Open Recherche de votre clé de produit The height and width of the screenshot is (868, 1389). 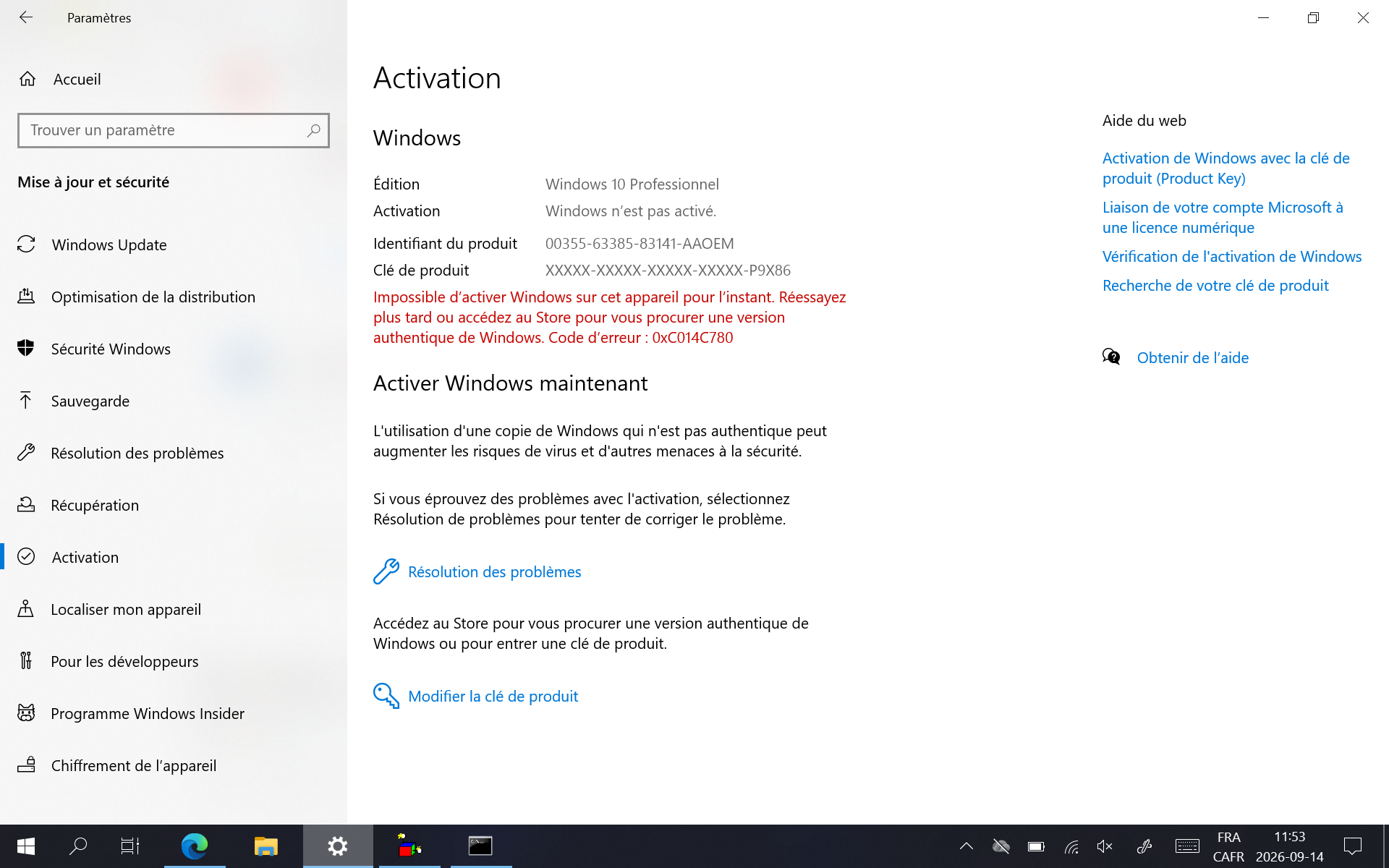[1215, 286]
